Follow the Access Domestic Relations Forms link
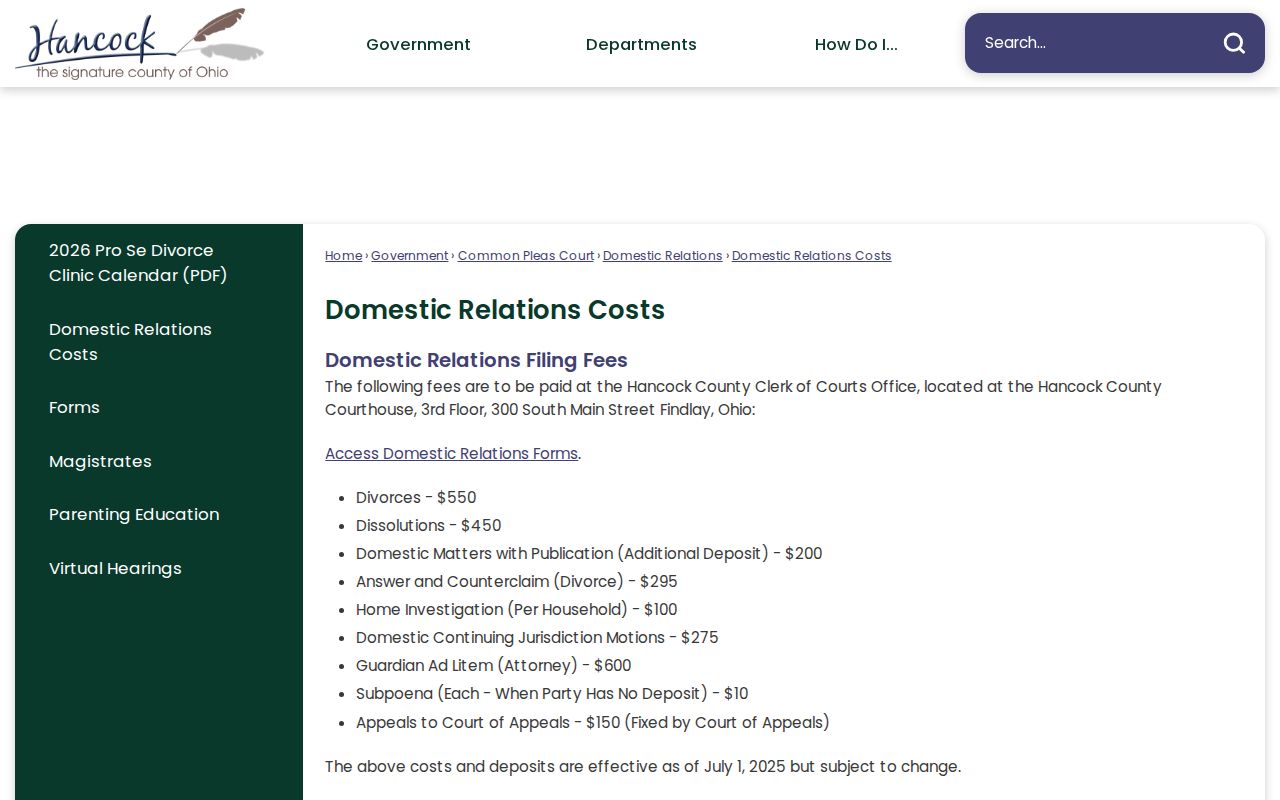The image size is (1280, 800). (451, 453)
